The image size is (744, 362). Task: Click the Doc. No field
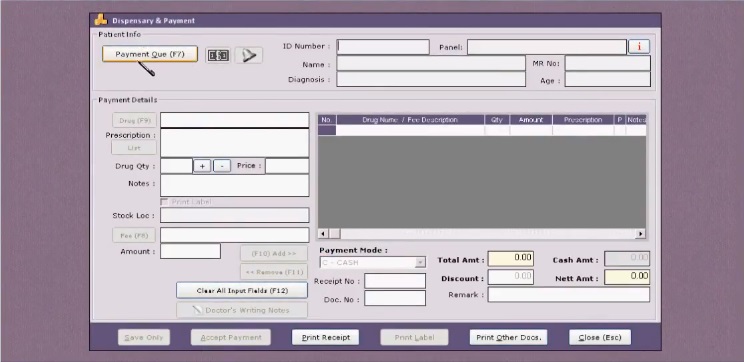395,298
